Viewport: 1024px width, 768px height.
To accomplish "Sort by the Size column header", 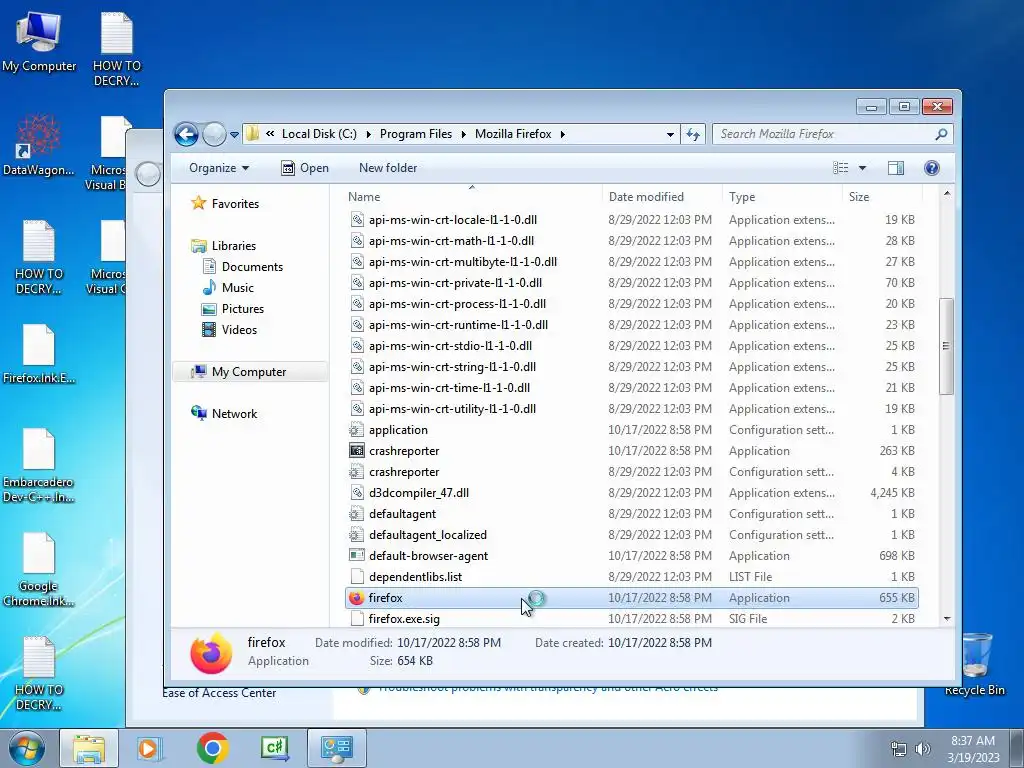I will (x=882, y=197).
